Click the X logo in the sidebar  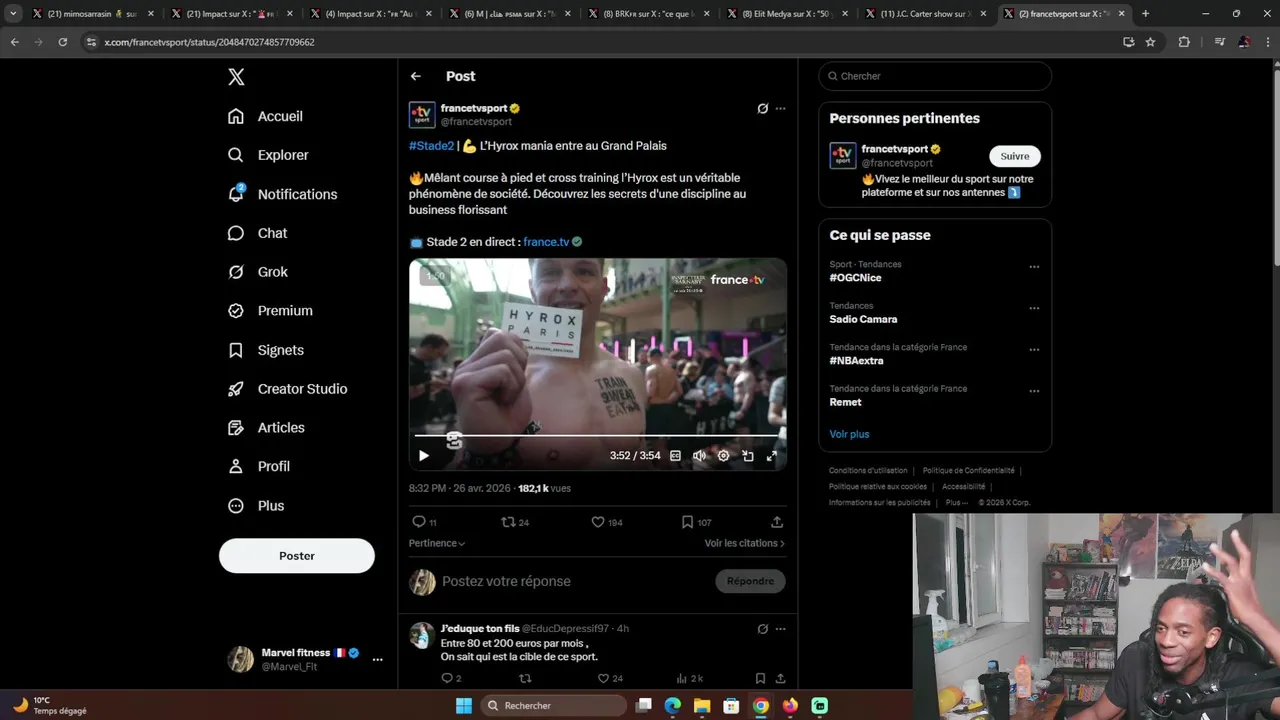coord(236,77)
